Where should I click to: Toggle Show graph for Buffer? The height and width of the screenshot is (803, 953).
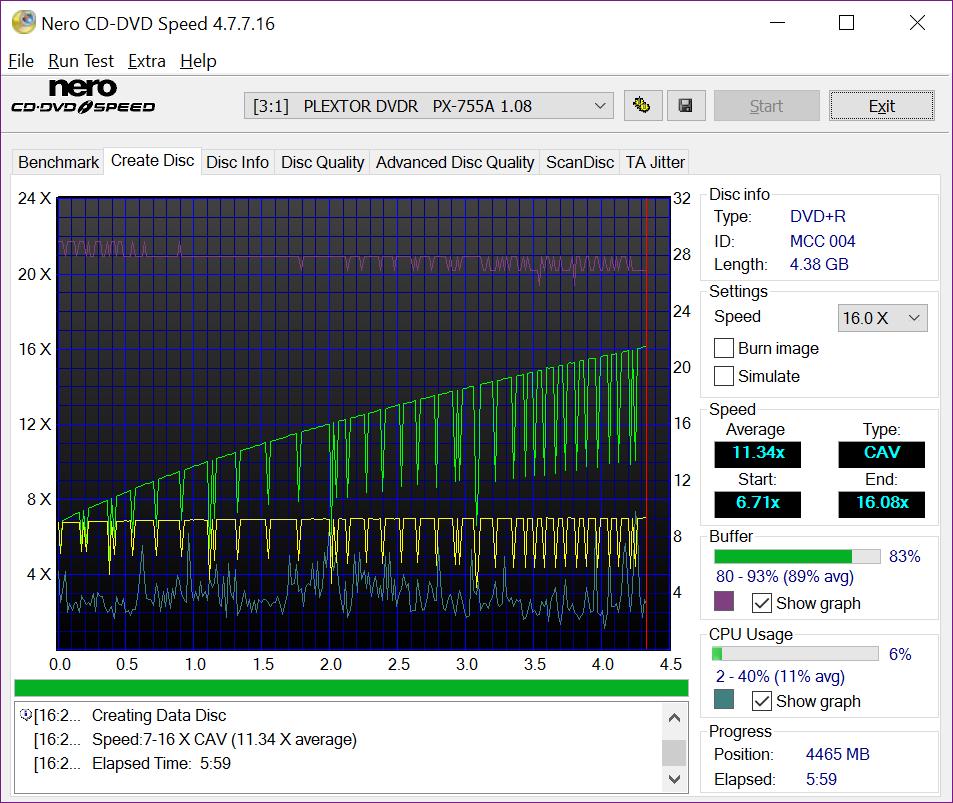click(x=762, y=603)
